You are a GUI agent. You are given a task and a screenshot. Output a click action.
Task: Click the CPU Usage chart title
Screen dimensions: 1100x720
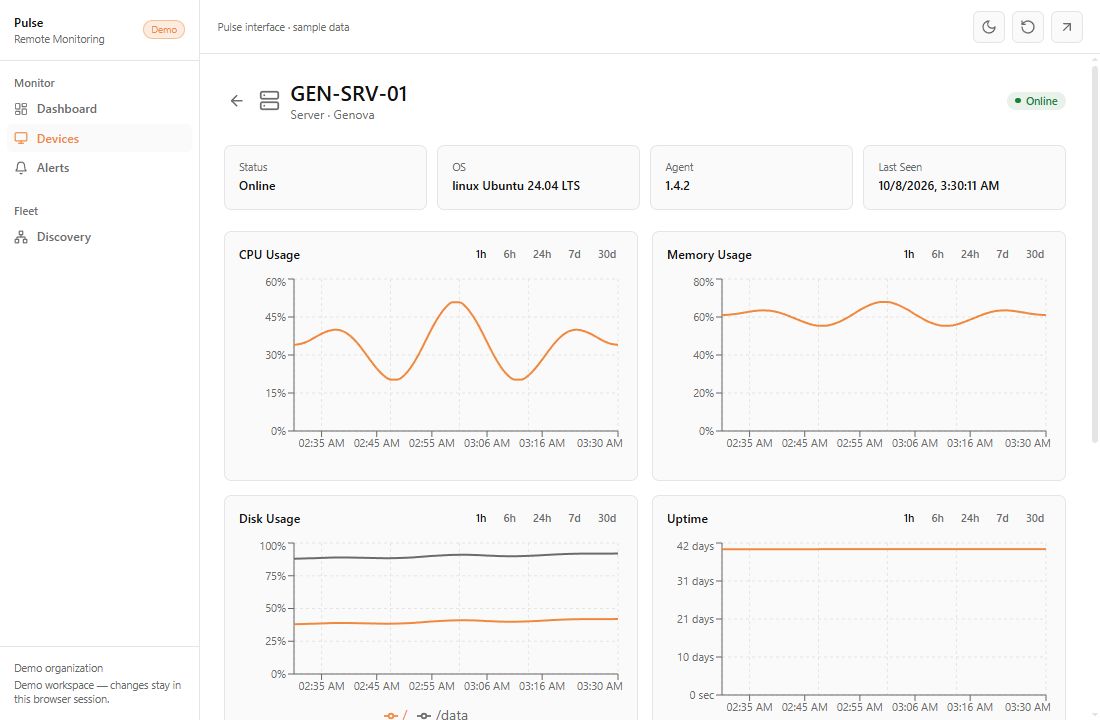[269, 255]
